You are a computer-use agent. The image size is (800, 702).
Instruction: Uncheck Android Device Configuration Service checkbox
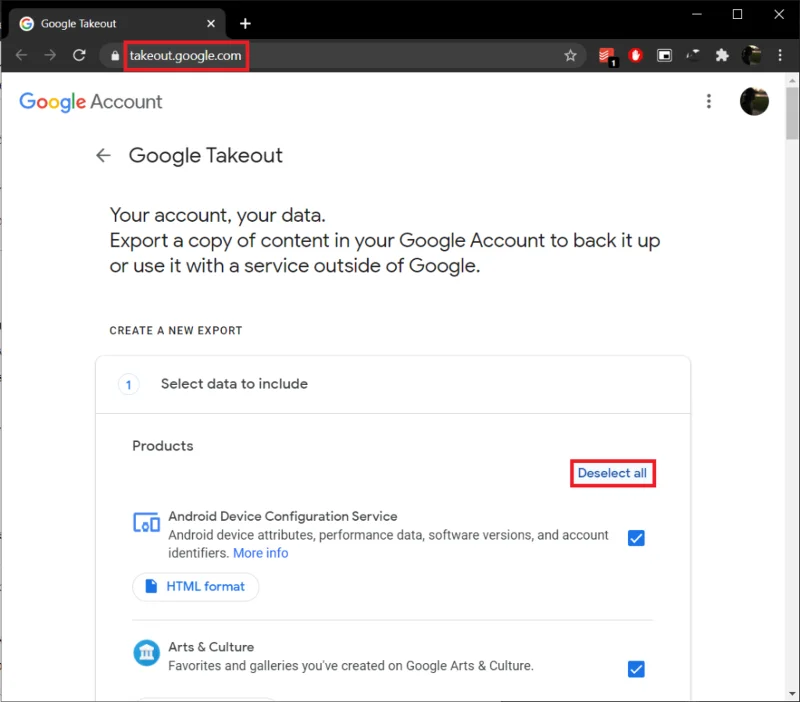[x=636, y=538]
